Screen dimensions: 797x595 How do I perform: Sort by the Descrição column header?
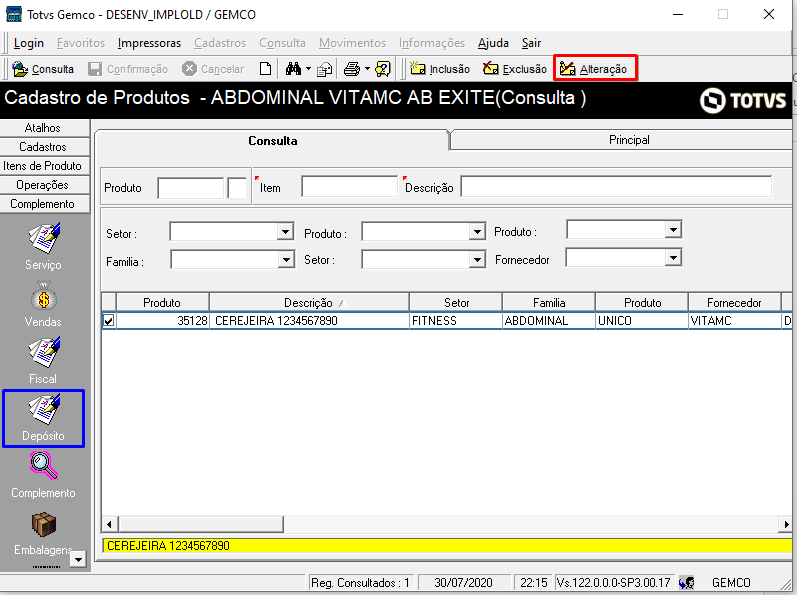[x=309, y=303]
